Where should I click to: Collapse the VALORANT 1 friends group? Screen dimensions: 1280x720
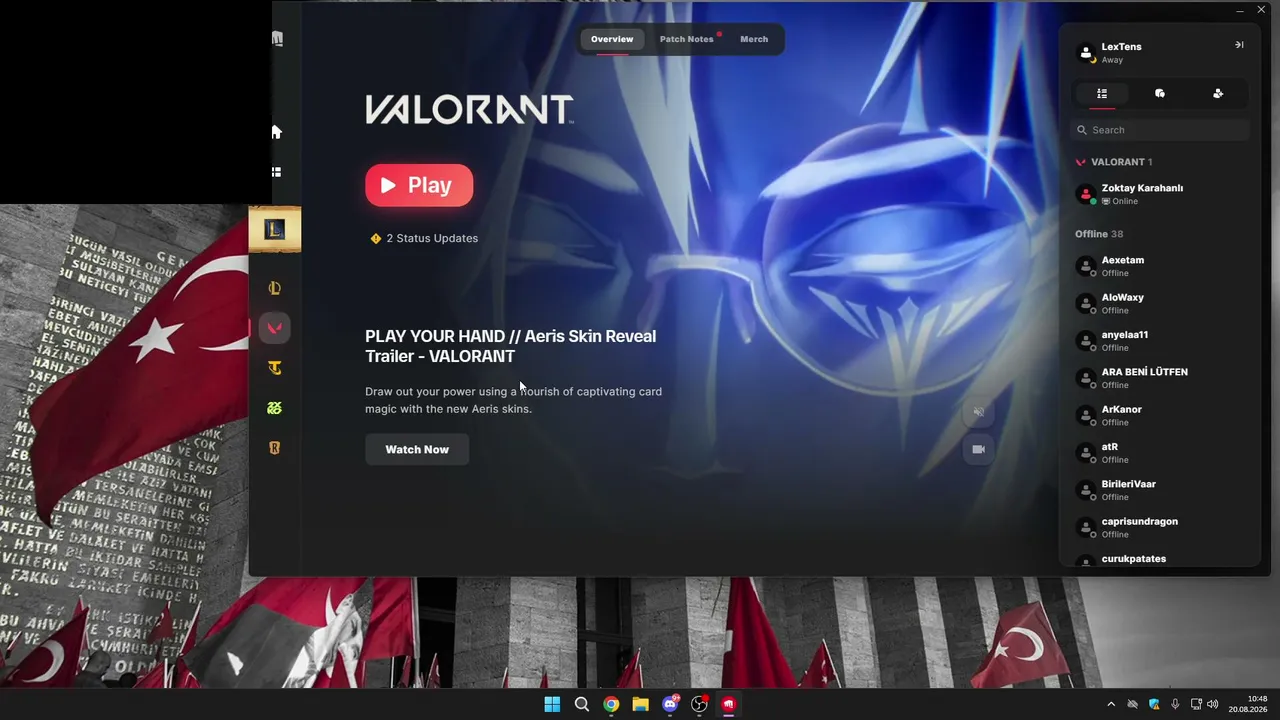[1114, 162]
